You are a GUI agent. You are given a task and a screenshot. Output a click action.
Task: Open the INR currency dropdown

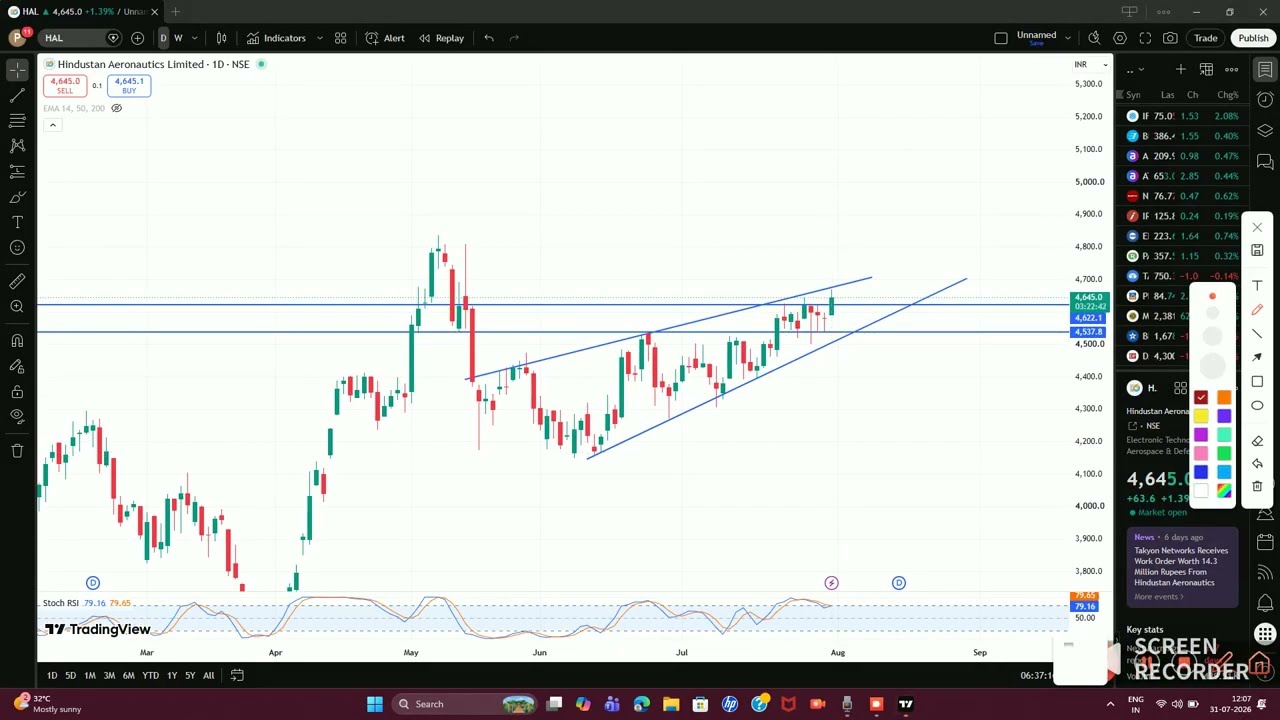point(1090,64)
